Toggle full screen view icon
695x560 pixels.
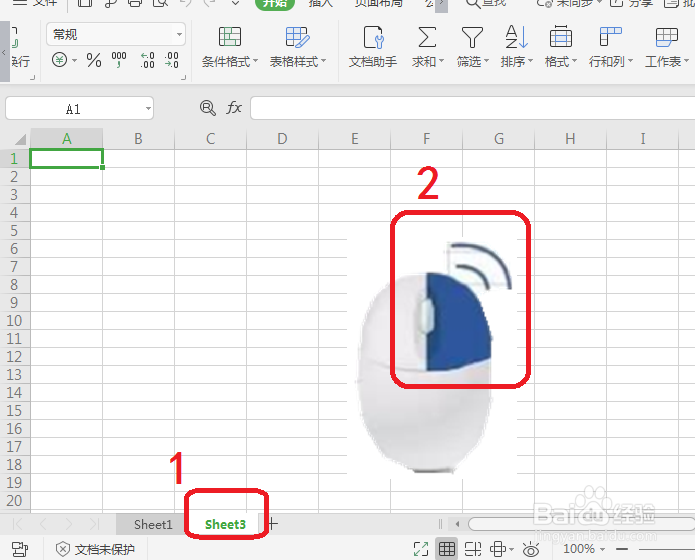tap(421, 549)
